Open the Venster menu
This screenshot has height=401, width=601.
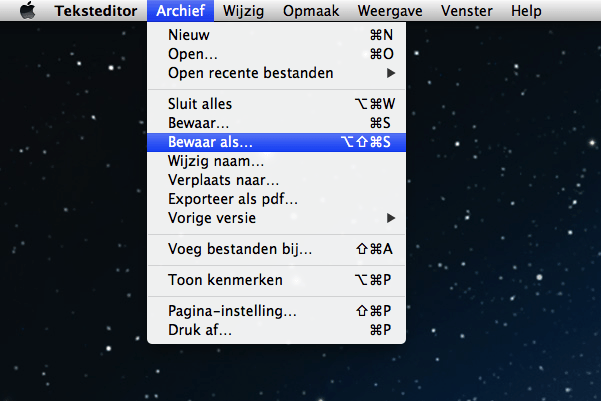[x=466, y=11]
